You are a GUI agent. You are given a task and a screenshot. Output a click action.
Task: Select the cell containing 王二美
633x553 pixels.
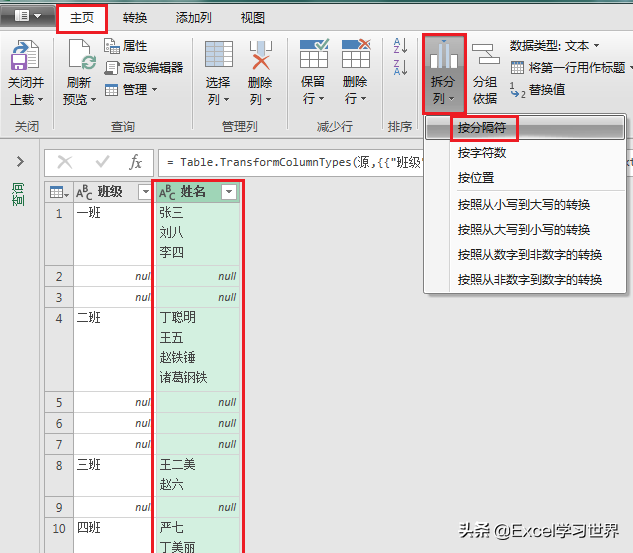[197, 475]
